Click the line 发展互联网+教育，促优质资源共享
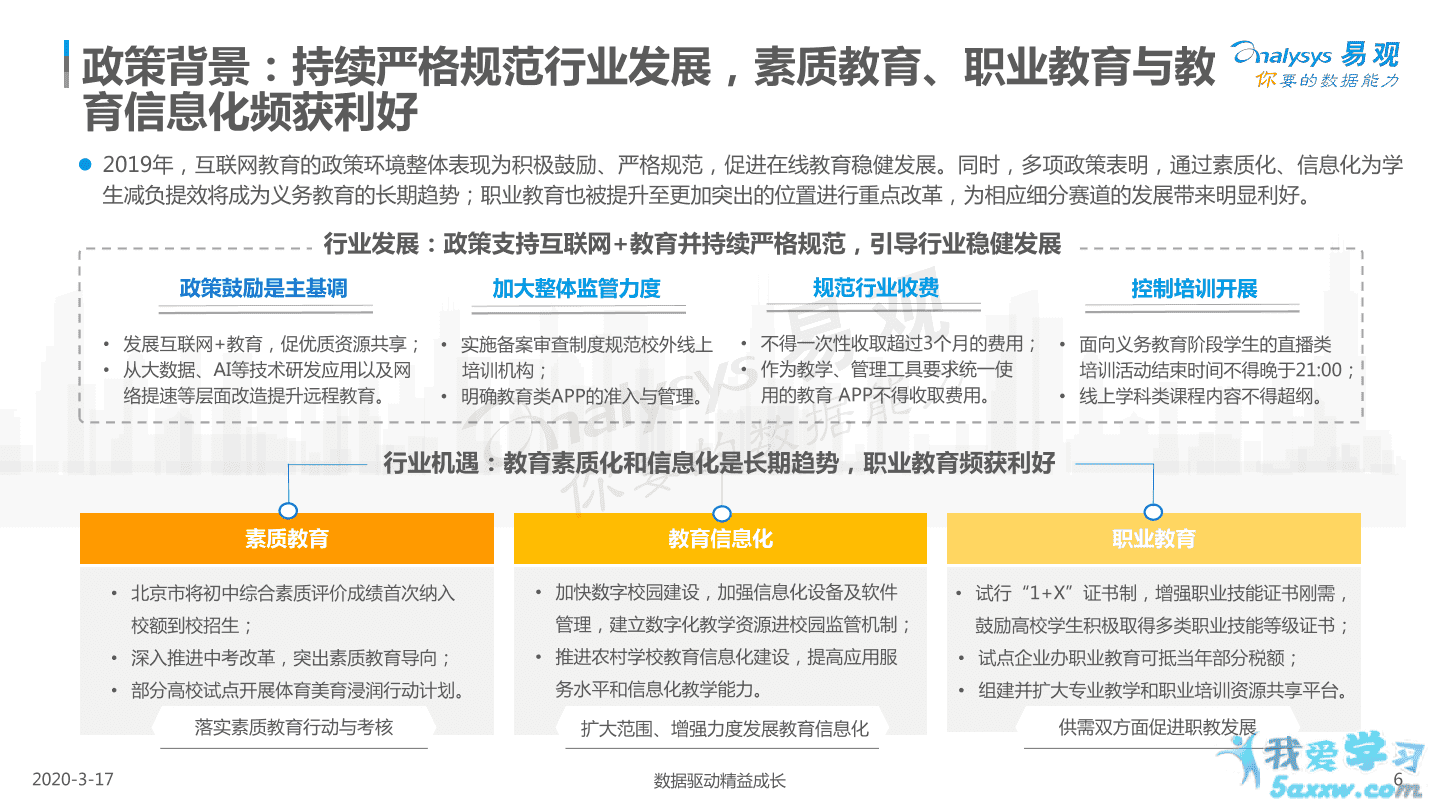Image resolution: width=1440 pixels, height=810 pixels. tap(272, 344)
